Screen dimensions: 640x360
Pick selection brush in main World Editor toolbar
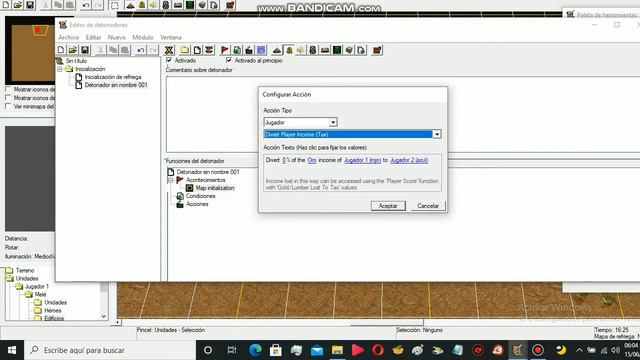tap(115, 5)
